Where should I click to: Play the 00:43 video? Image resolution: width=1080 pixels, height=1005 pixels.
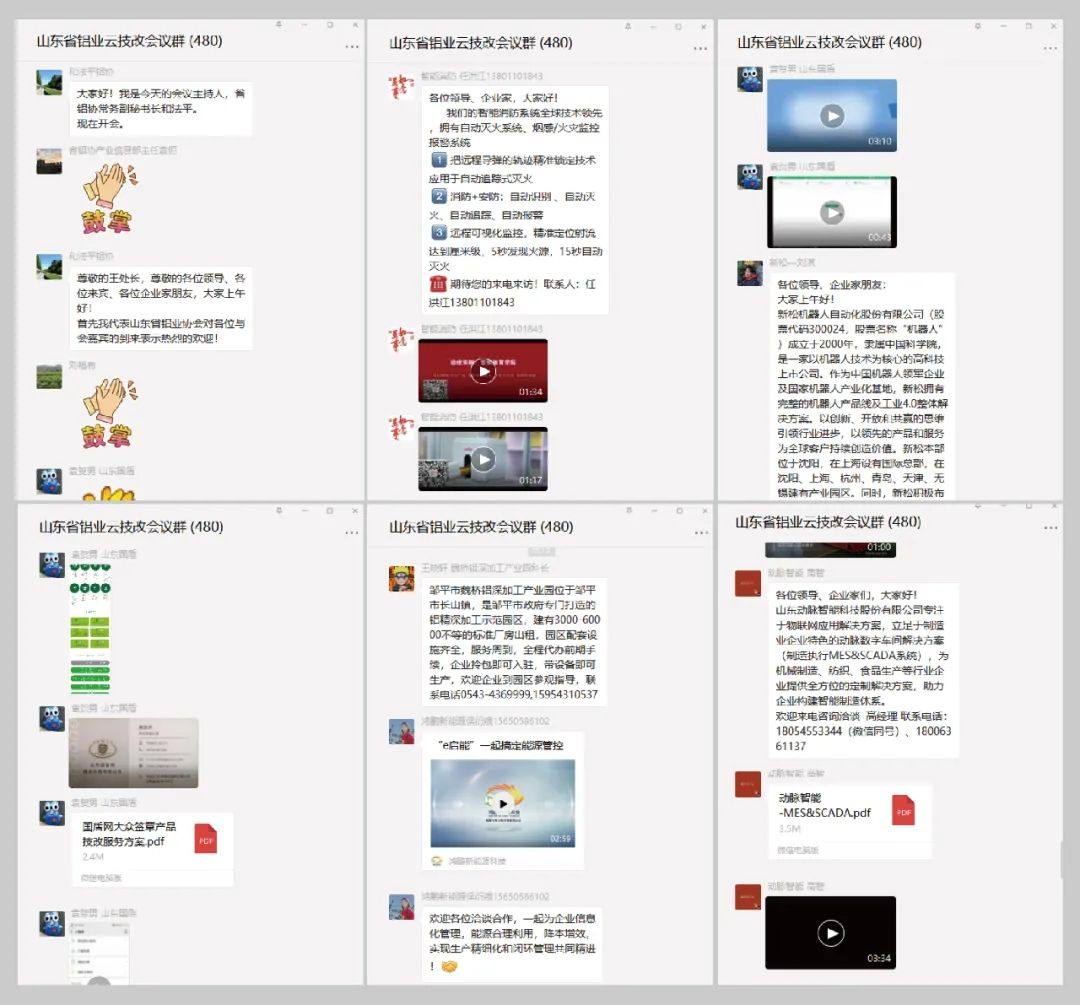pos(832,212)
